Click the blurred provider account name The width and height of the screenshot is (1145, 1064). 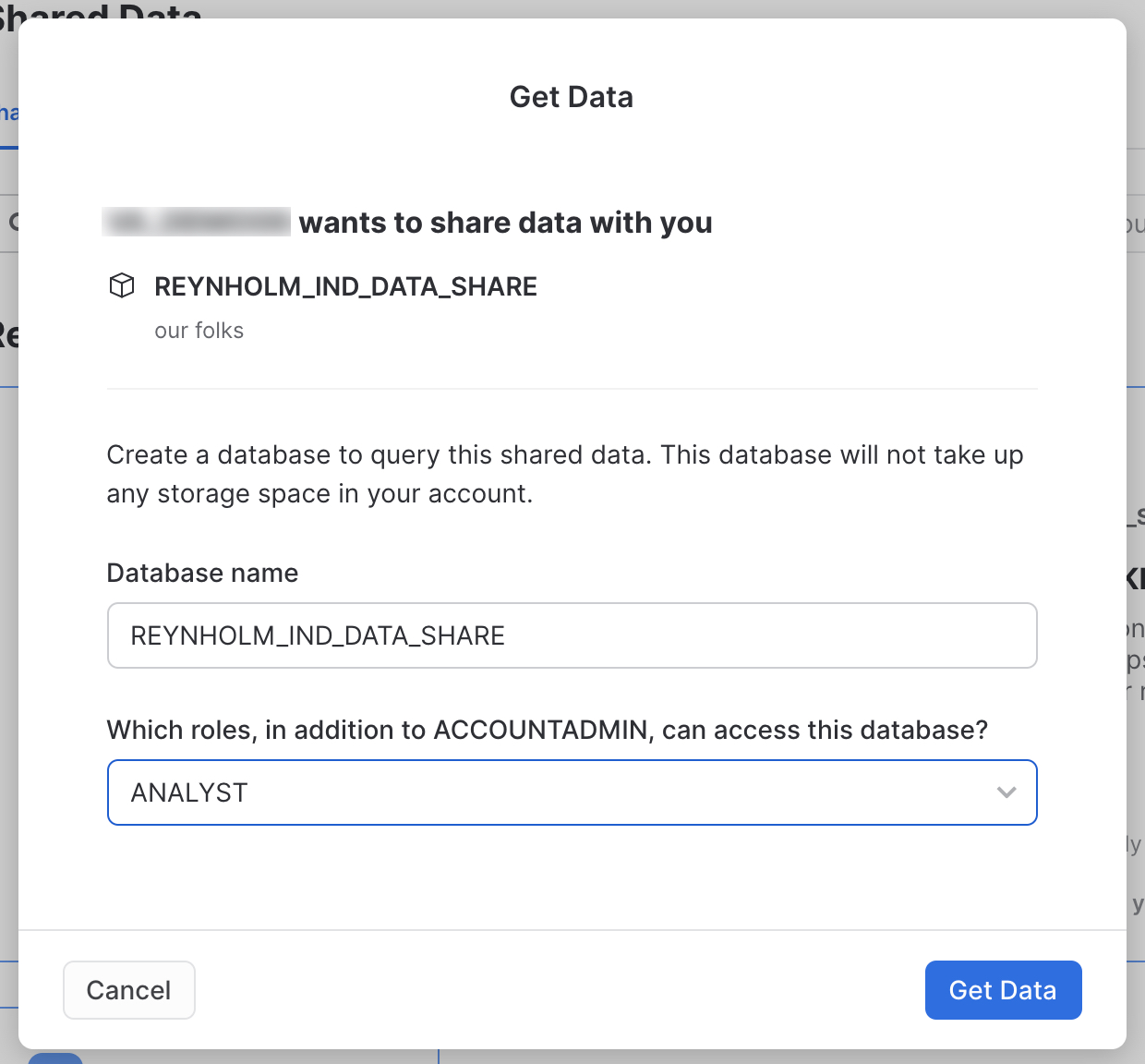tap(197, 223)
